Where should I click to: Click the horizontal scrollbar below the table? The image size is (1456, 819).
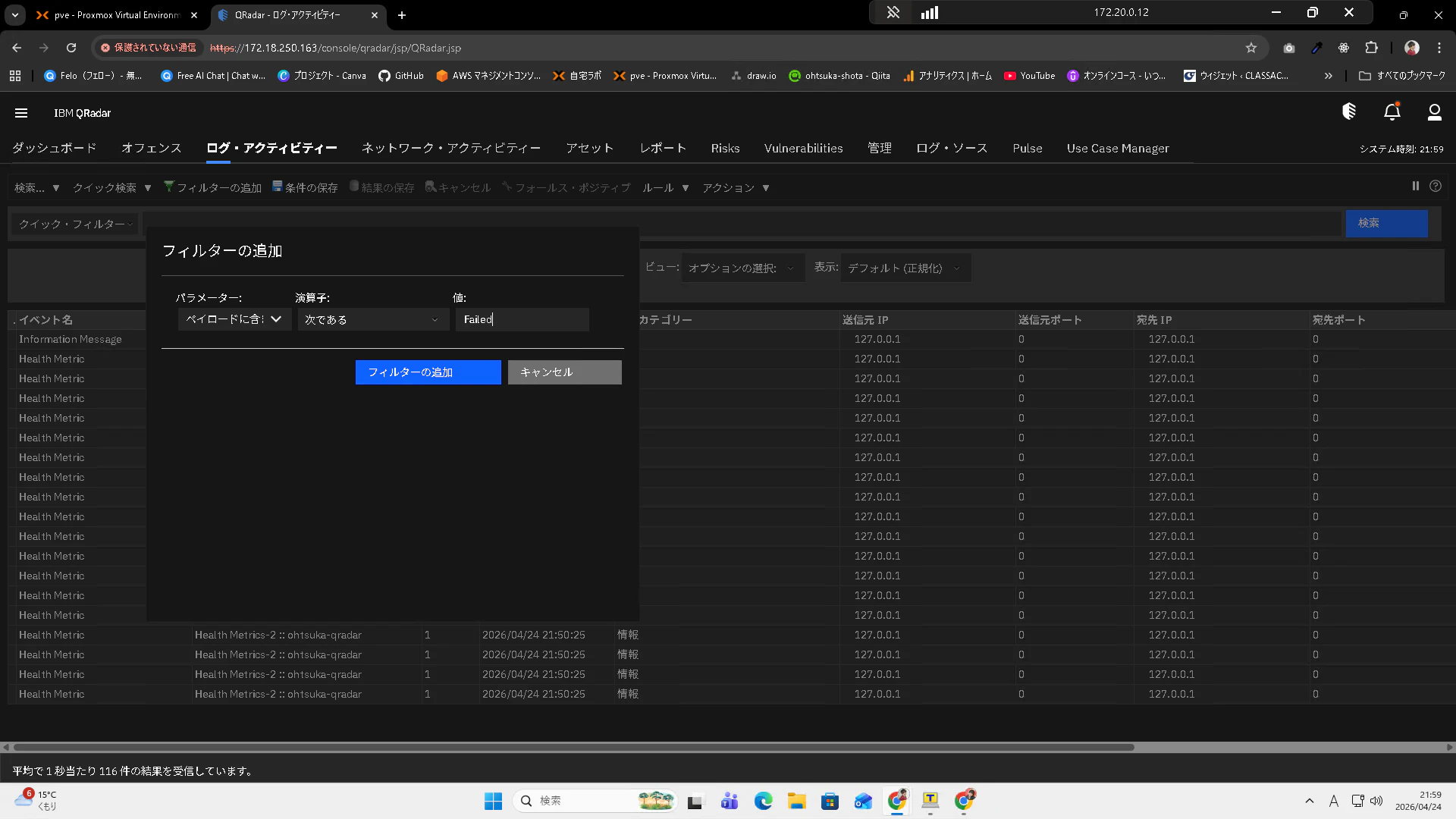573,747
